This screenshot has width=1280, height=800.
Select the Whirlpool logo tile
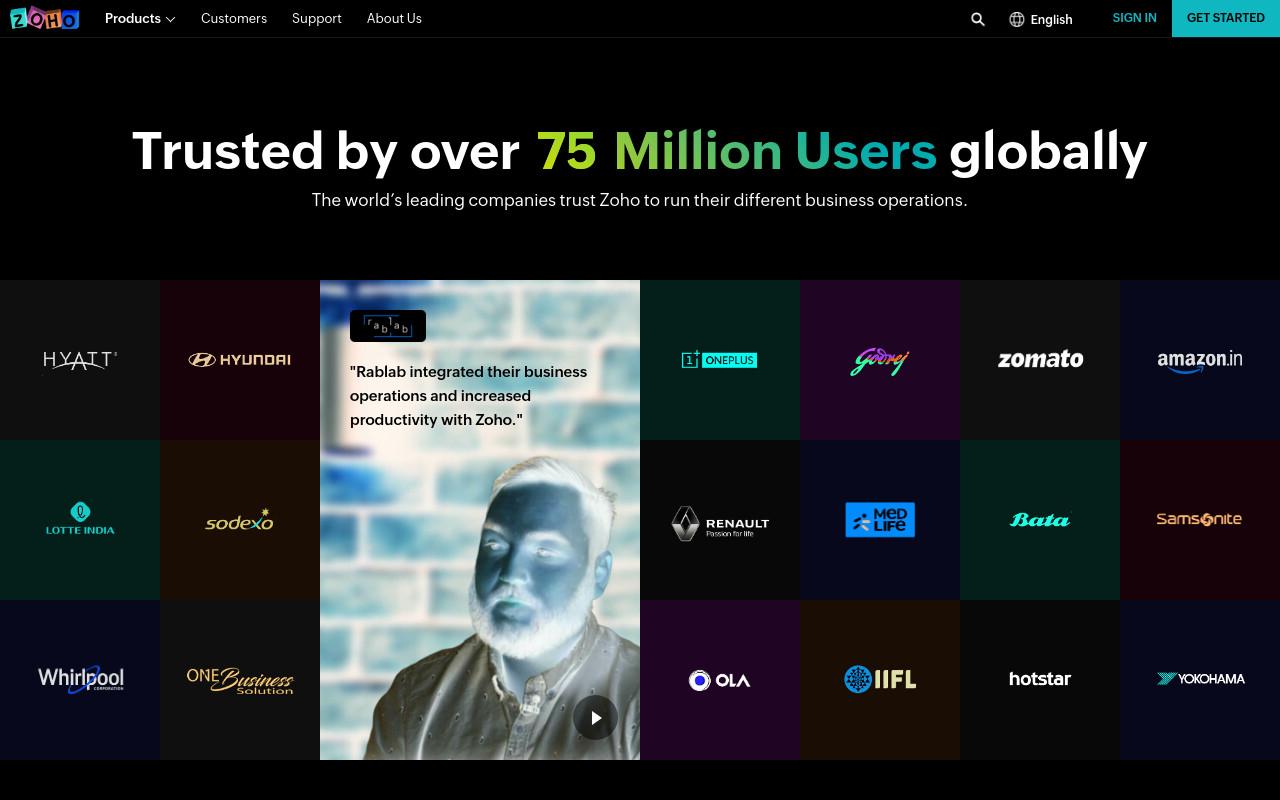[80, 680]
